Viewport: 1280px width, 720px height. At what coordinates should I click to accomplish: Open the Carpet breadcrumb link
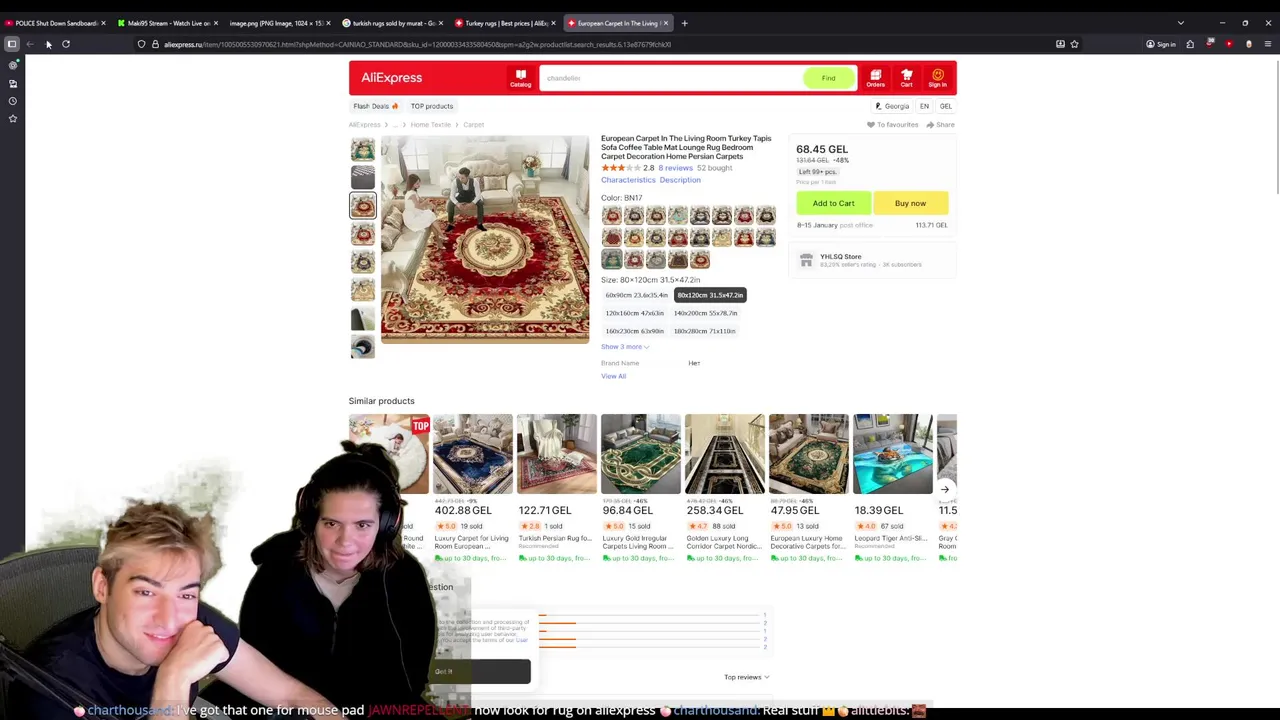473,125
